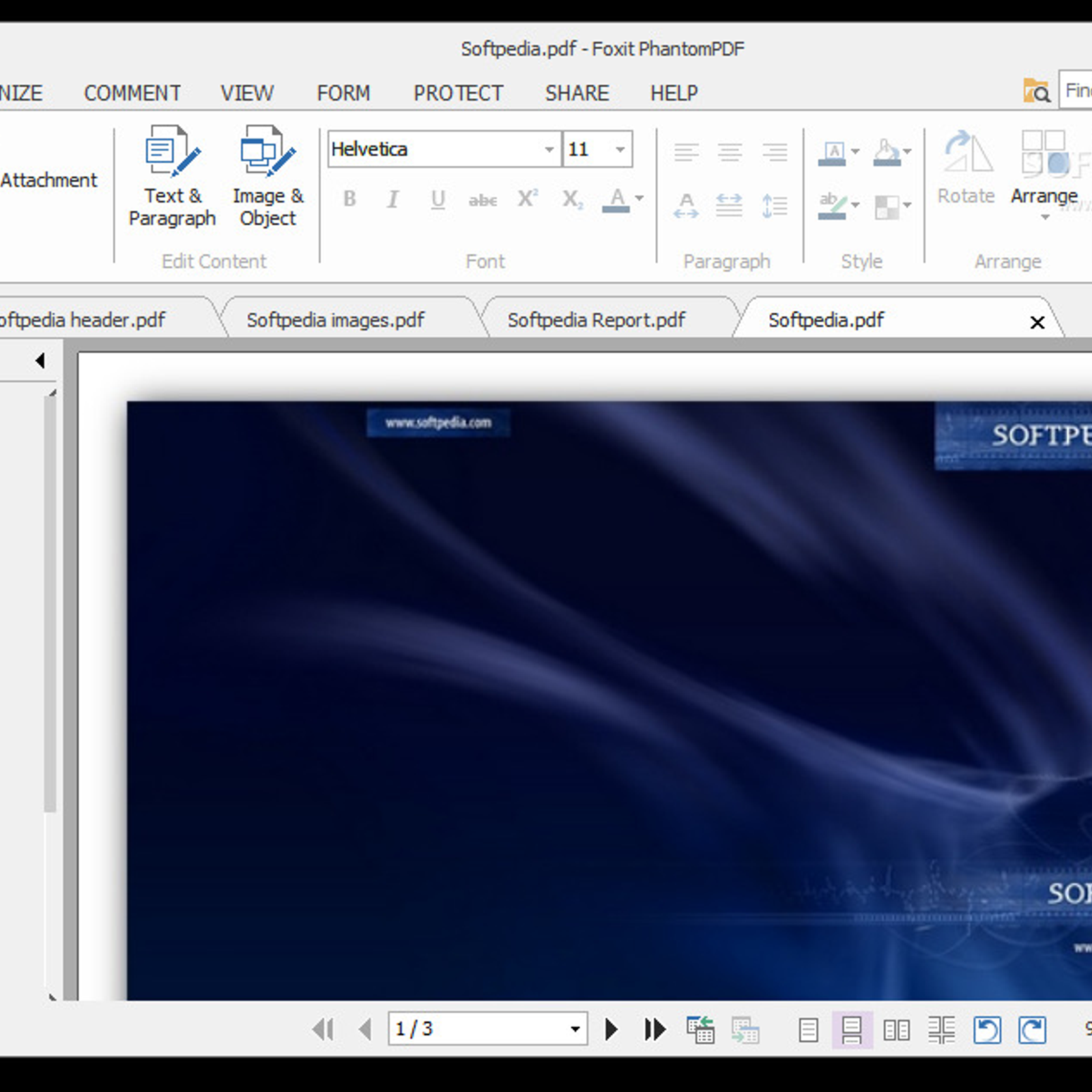
Task: Switch to continuous page view
Action: (852, 1030)
